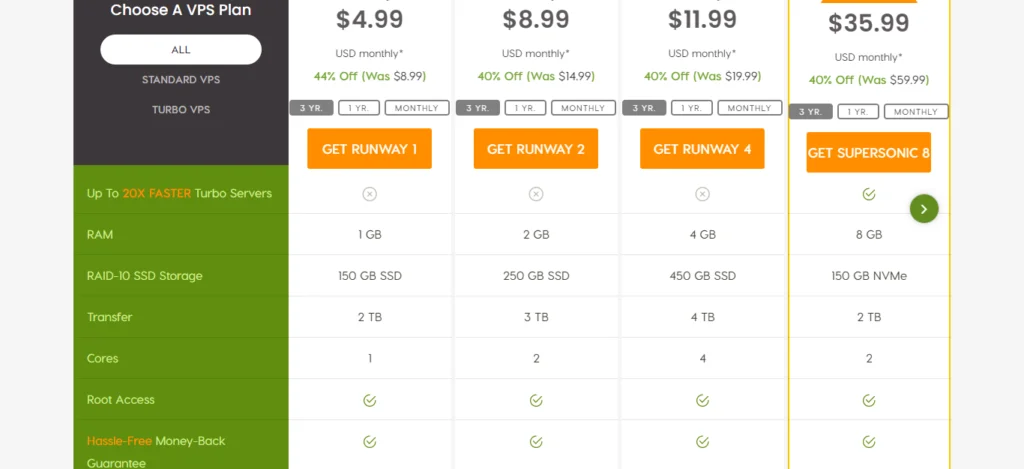Filter plans by STANDARD VPS
The width and height of the screenshot is (1024, 469).
click(x=181, y=79)
